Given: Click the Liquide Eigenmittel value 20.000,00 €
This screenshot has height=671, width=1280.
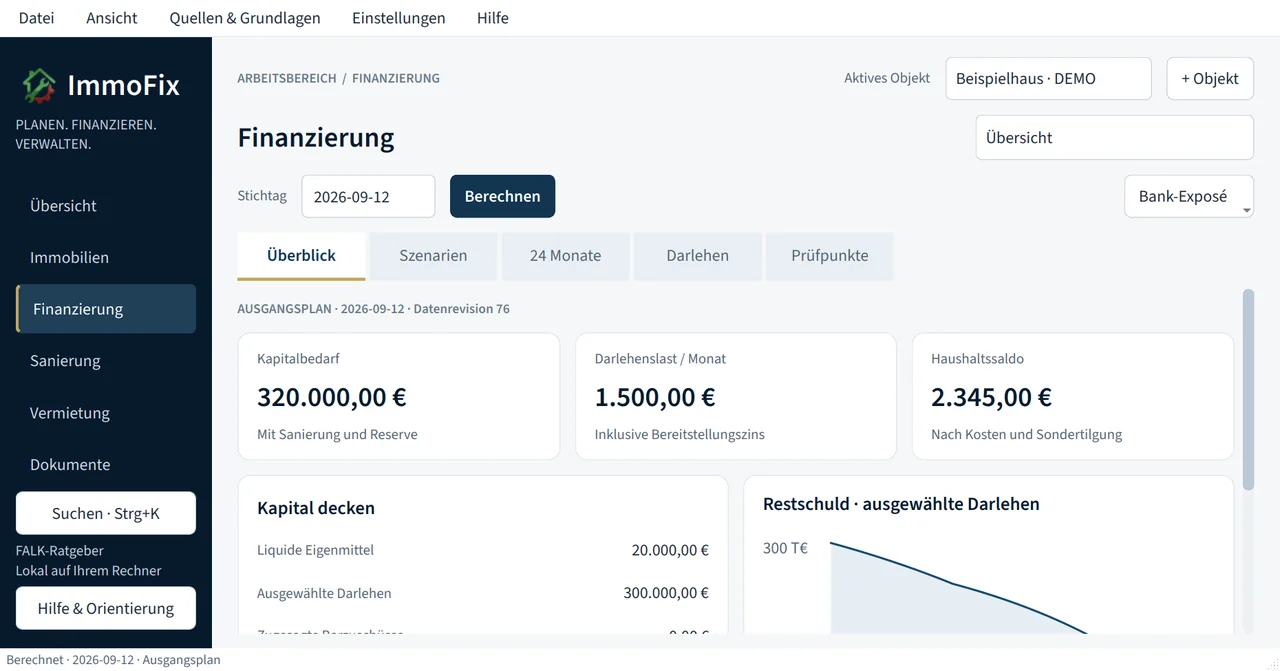Looking at the screenshot, I should (x=670, y=550).
